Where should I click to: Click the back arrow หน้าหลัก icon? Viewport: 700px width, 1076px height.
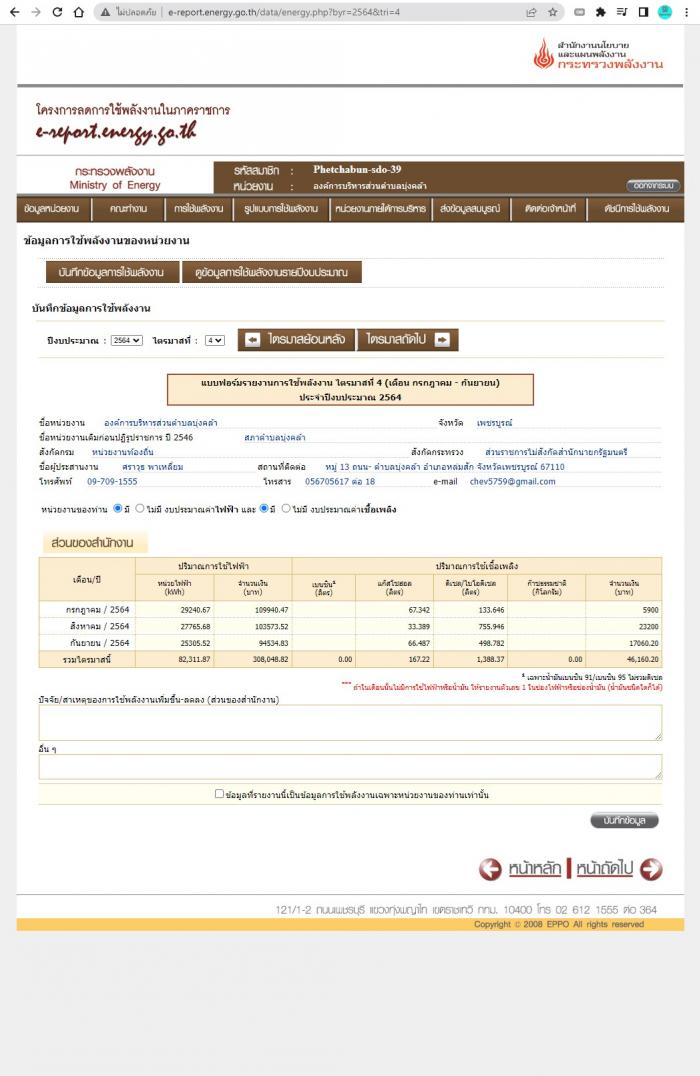click(490, 869)
